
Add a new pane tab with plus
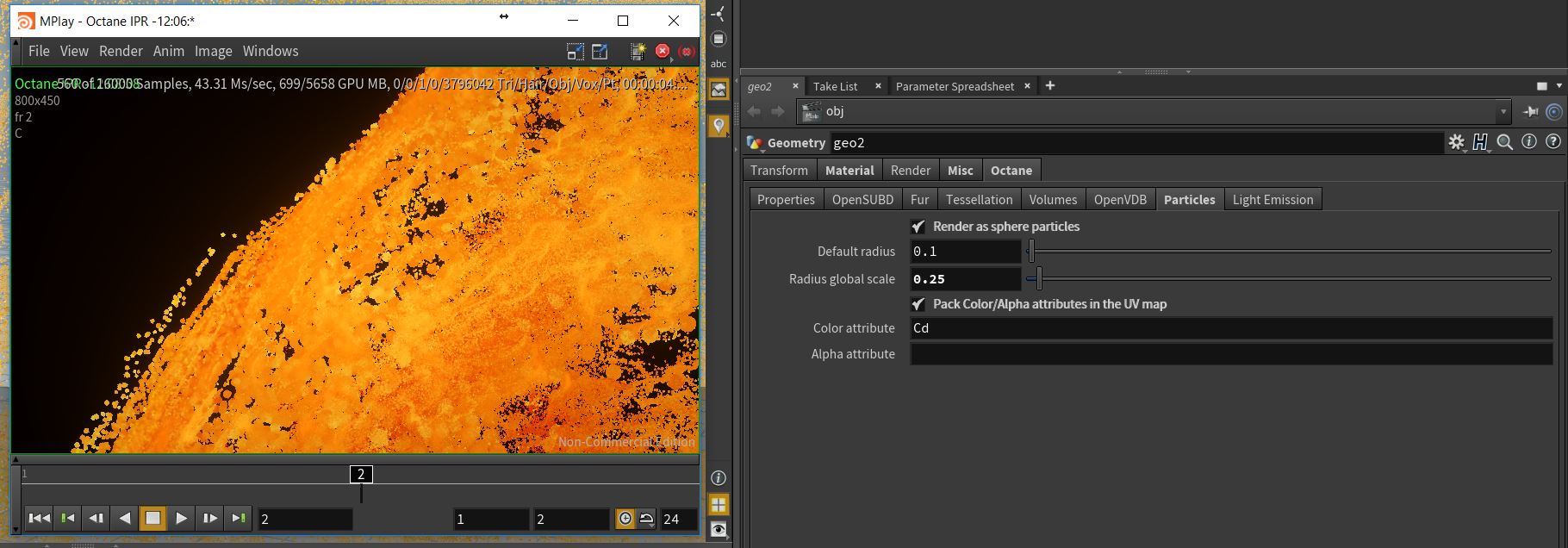pyautogui.click(x=1050, y=85)
